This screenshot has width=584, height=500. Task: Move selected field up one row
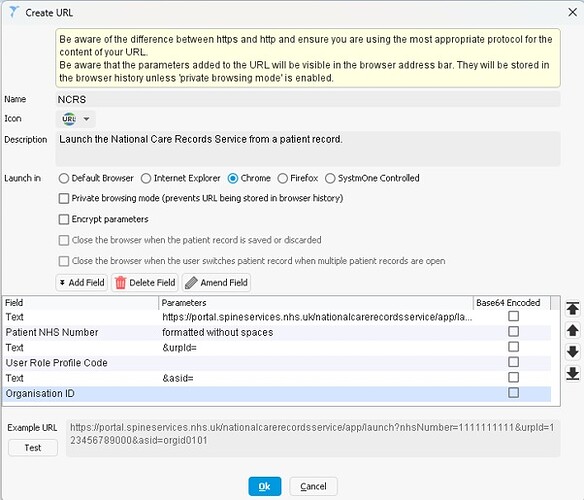pyautogui.click(x=572, y=330)
